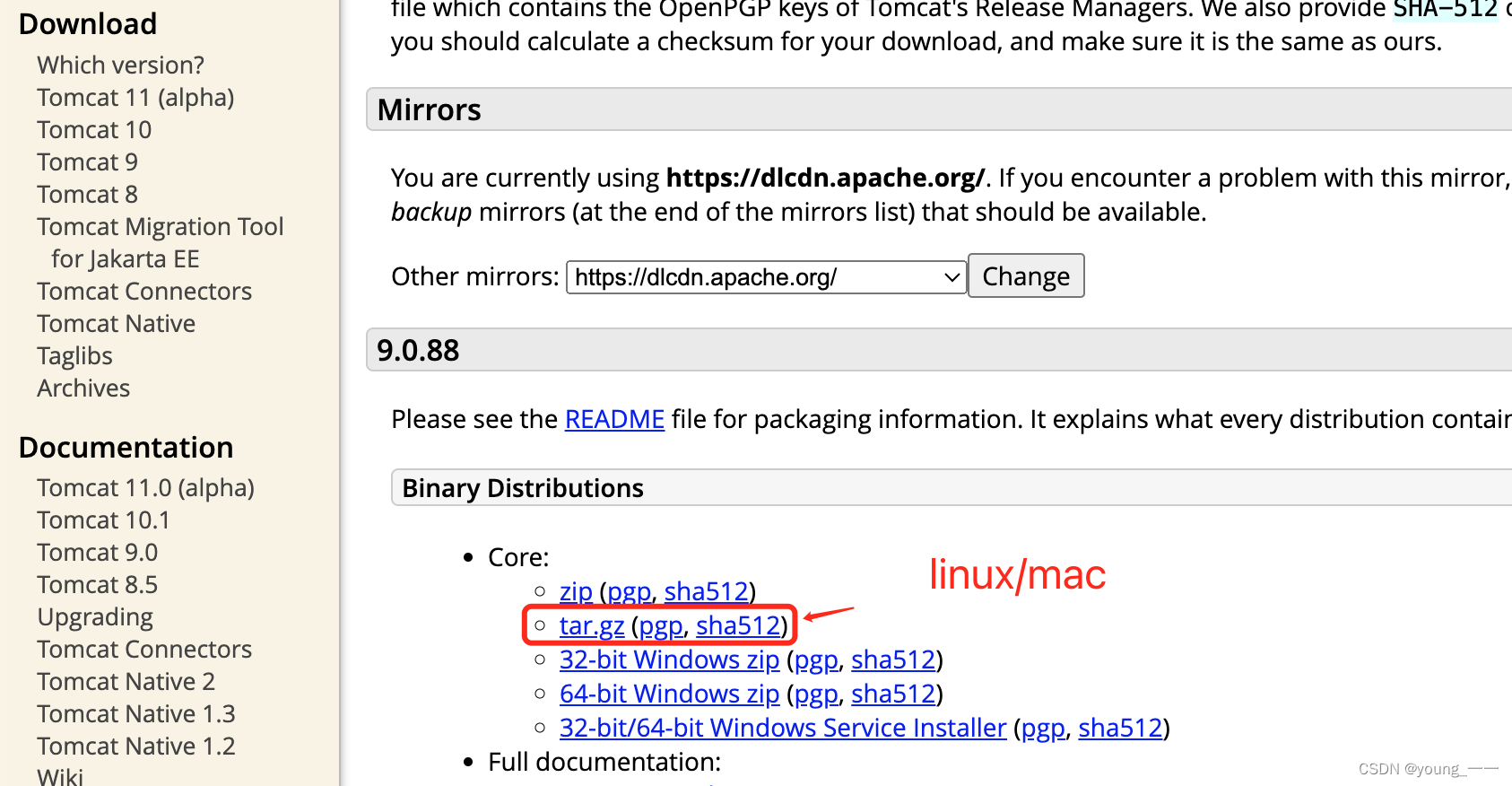Open Tomcat 8.5 documentation
The height and width of the screenshot is (786, 1512).
pos(98,585)
